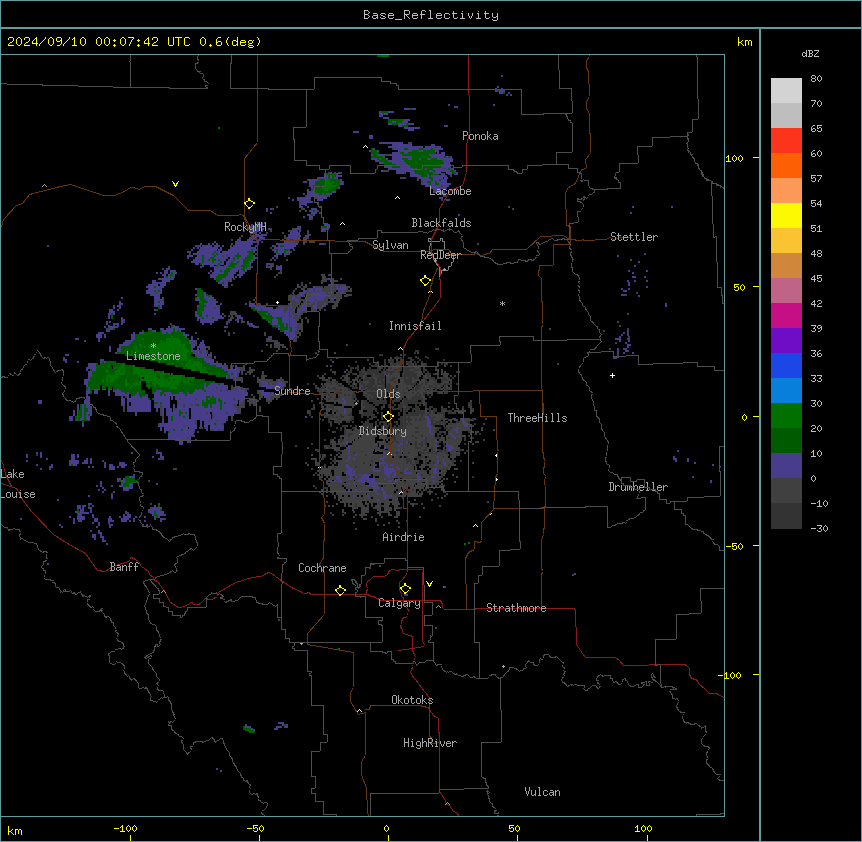
Task: Click the yellow diamond marker near Cochrane
Action: pyautogui.click(x=340, y=590)
